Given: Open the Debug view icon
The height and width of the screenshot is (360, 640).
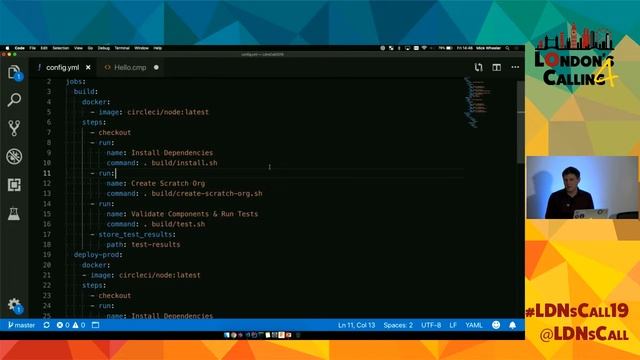Looking at the screenshot, I should point(14,156).
